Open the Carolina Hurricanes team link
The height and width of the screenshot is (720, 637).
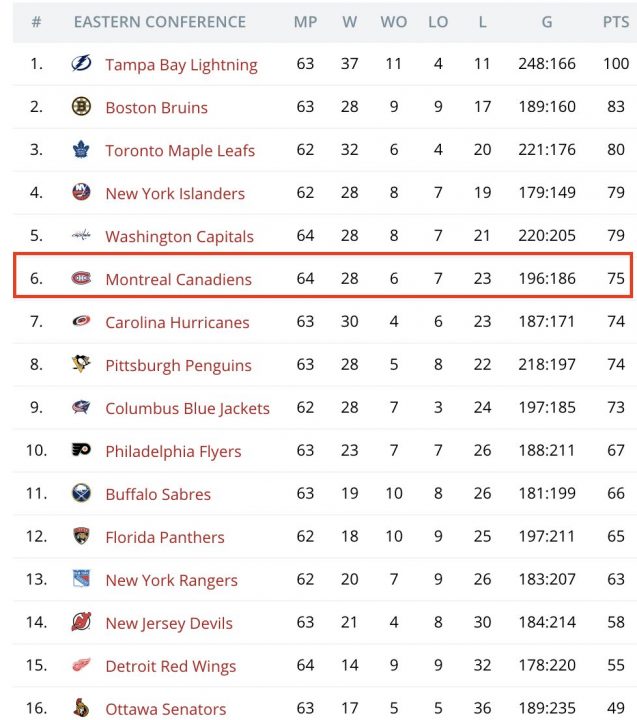click(177, 323)
